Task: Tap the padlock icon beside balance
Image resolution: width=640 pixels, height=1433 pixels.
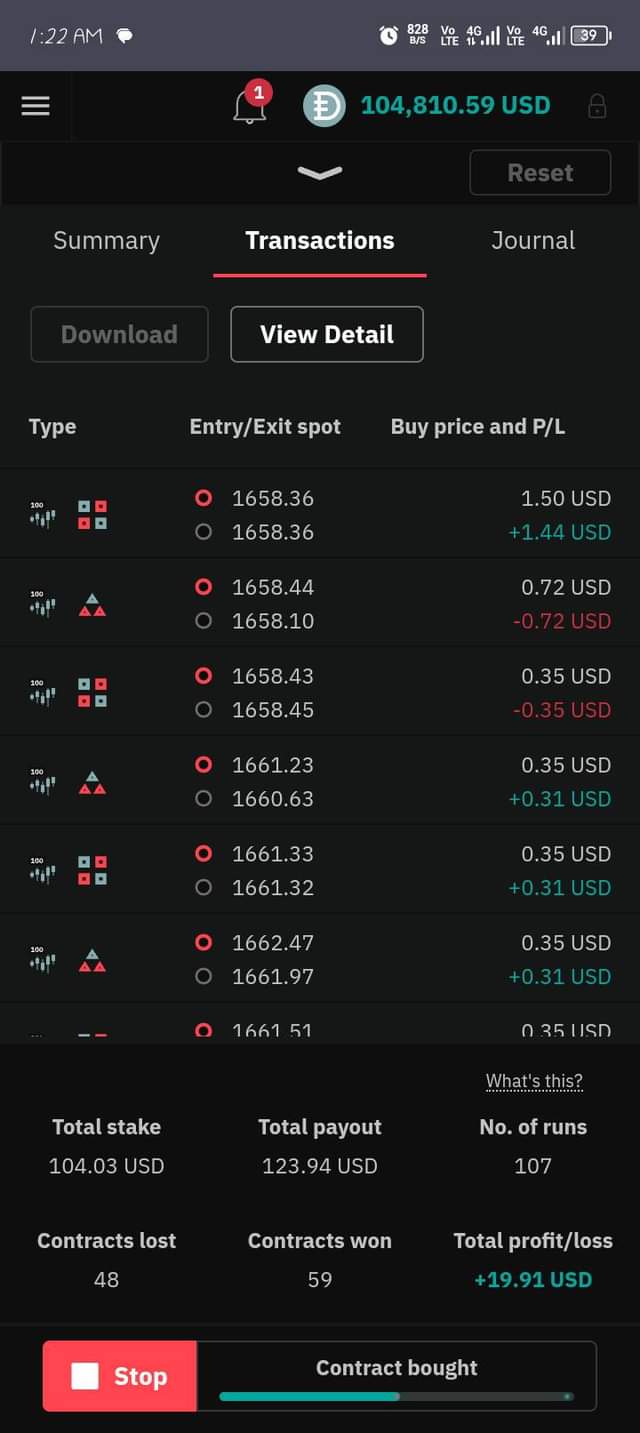Action: click(597, 106)
